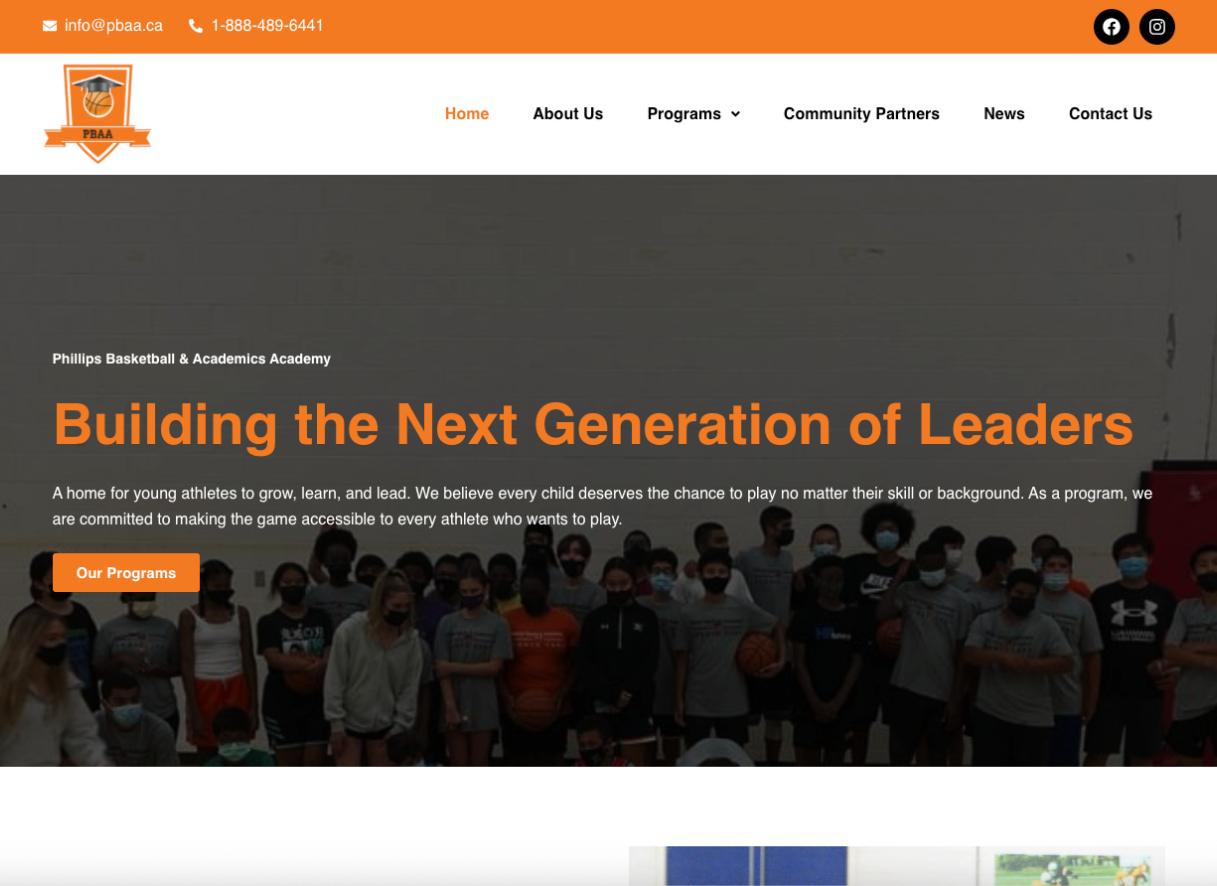Click the partially visible image below hero

coord(897,866)
